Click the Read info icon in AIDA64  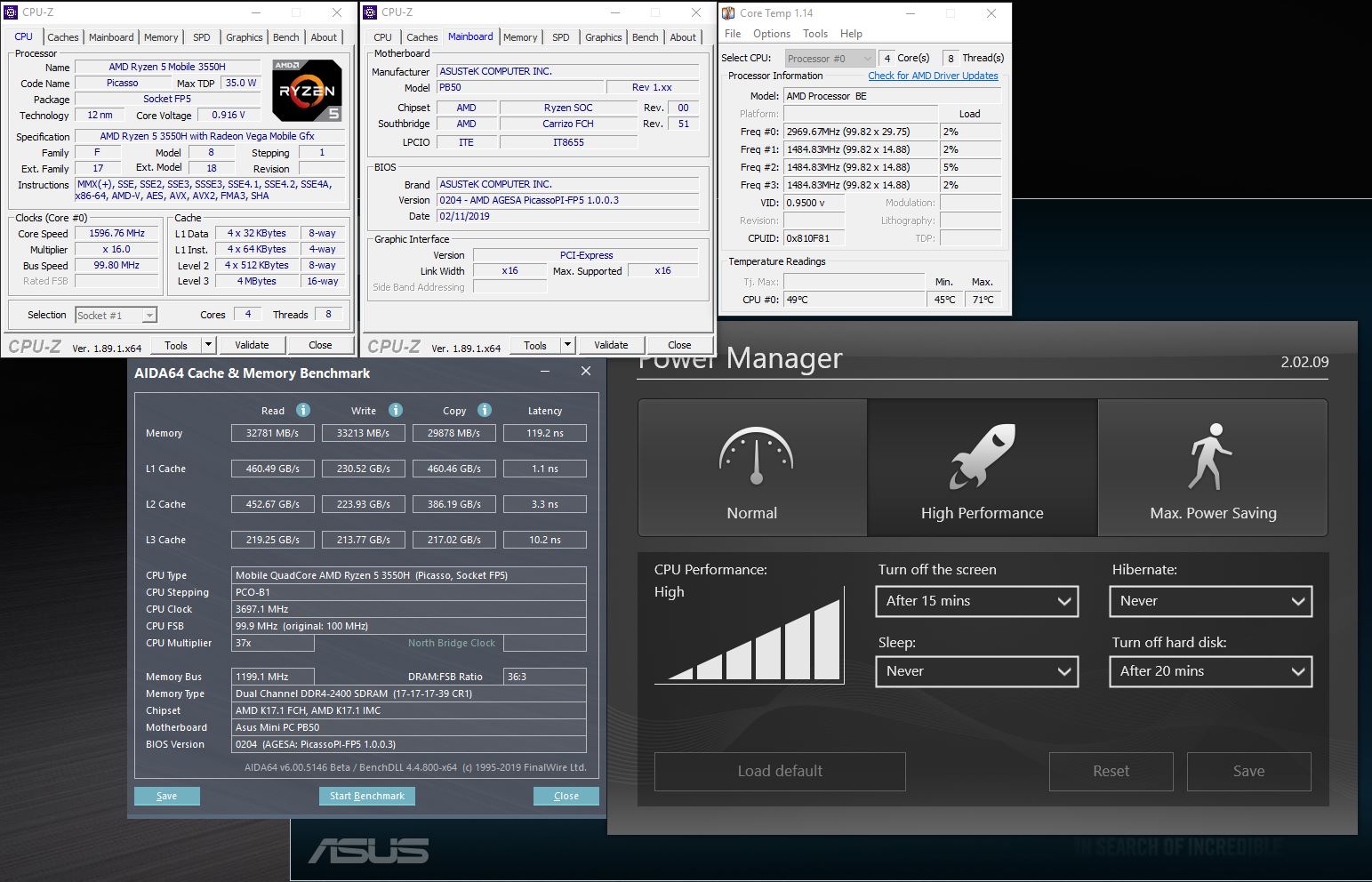[x=303, y=410]
